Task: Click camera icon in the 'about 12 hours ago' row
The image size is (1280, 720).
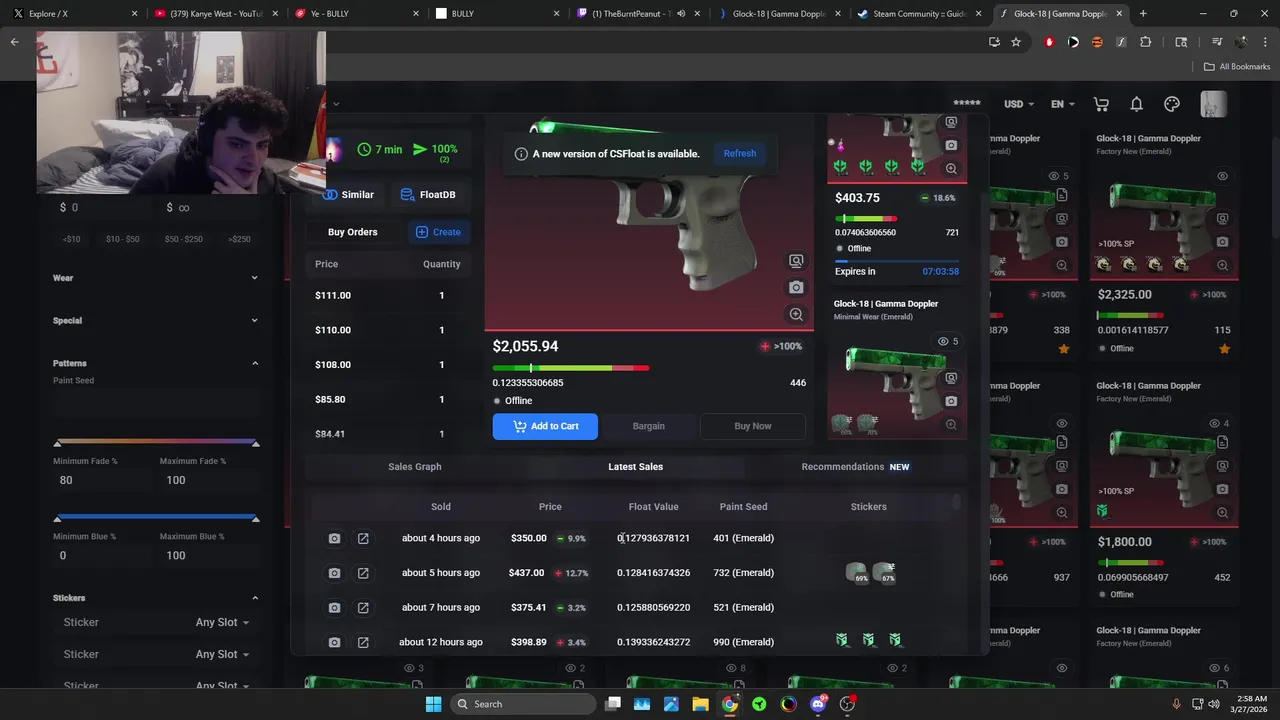Action: 334,642
